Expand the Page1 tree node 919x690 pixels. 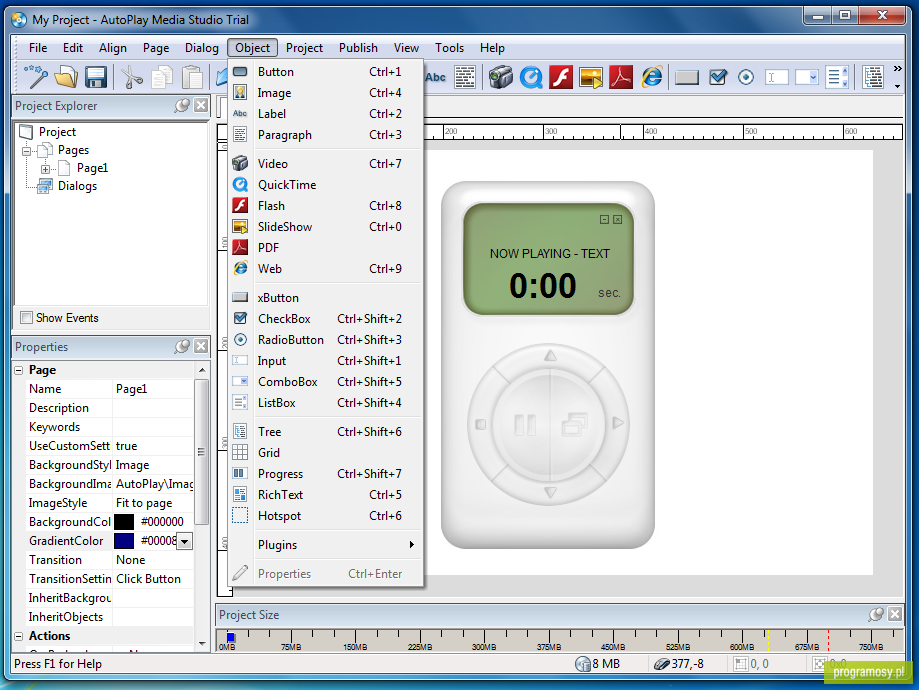(46, 169)
